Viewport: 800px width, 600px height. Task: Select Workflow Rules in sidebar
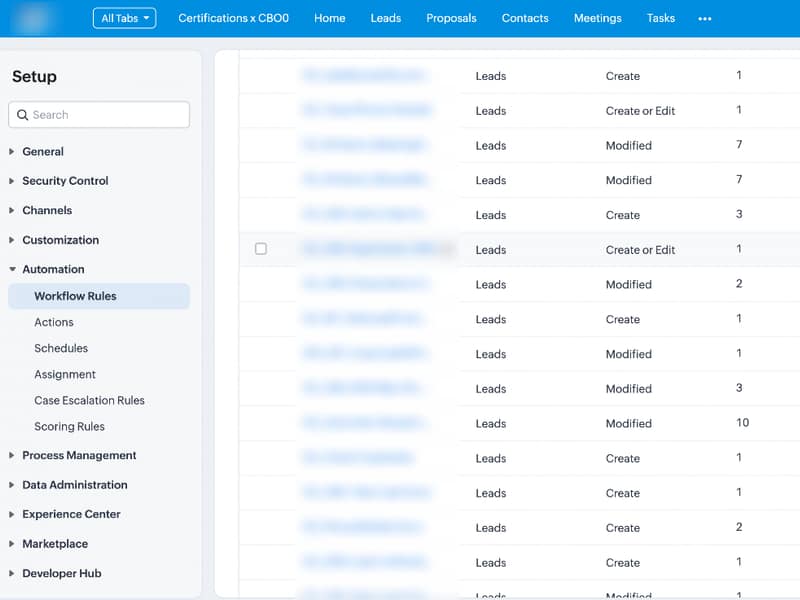(99, 296)
